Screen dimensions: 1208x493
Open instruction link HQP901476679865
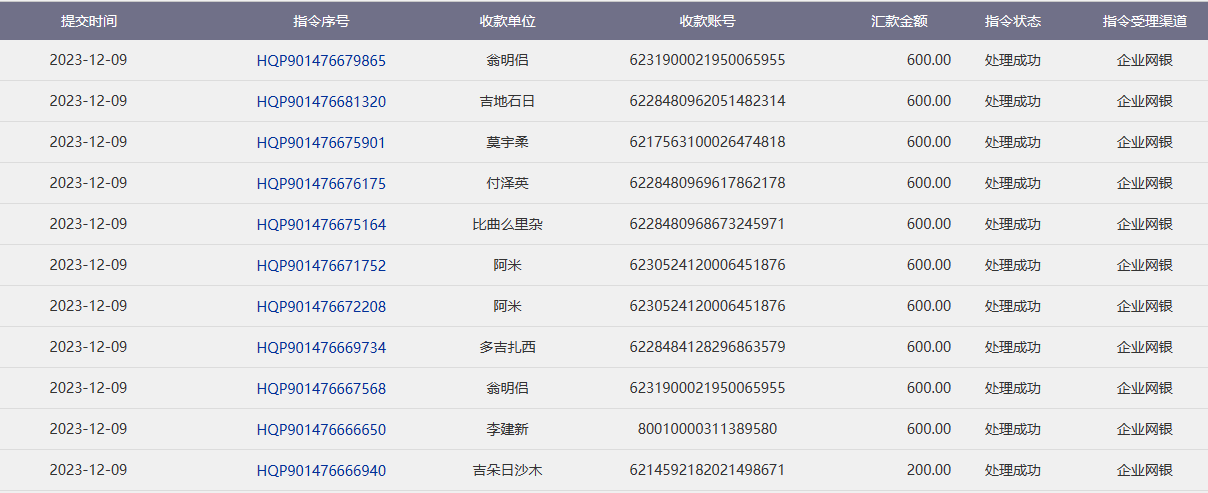(x=321, y=61)
